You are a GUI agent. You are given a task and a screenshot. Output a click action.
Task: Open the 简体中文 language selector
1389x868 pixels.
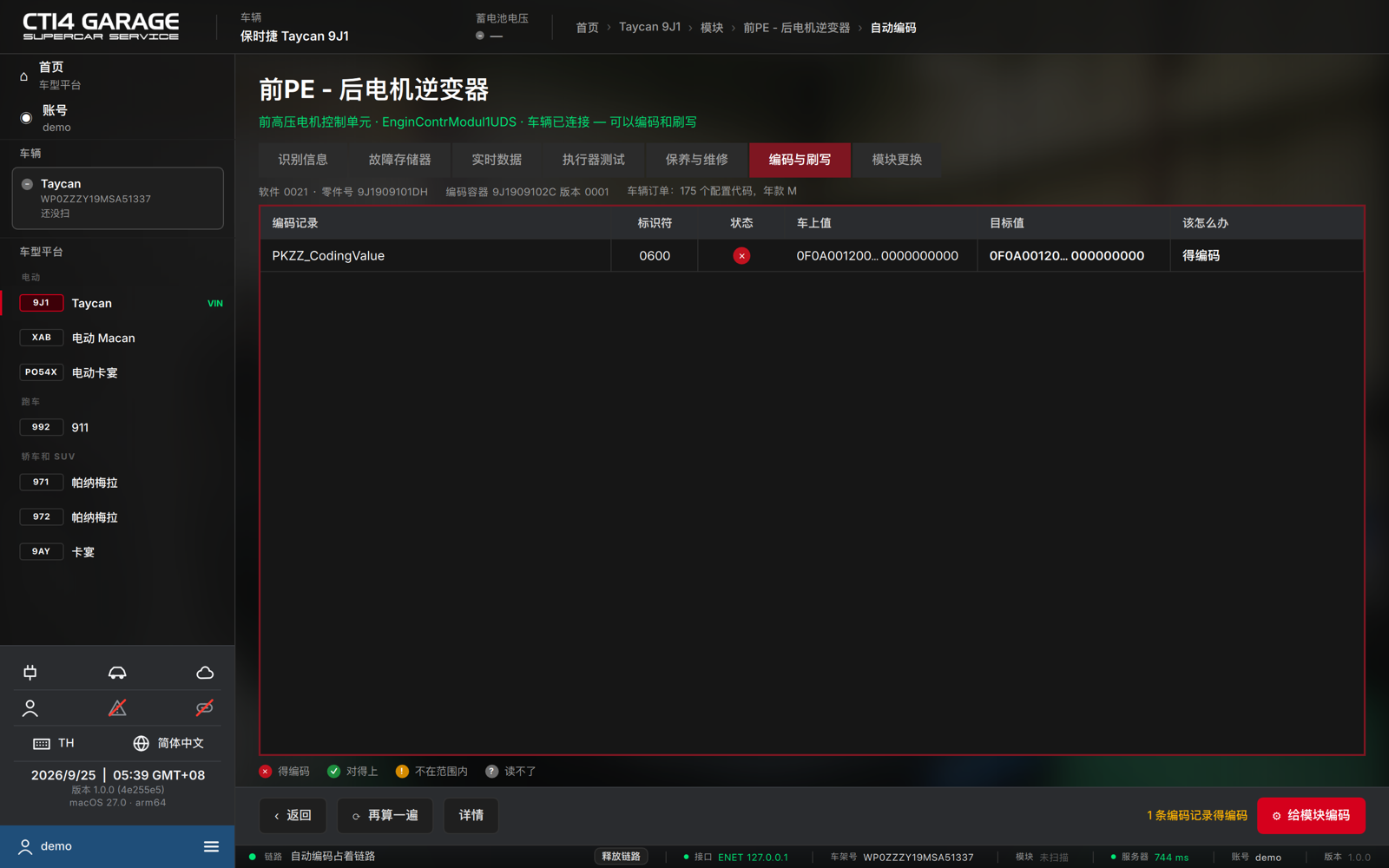click(x=168, y=743)
